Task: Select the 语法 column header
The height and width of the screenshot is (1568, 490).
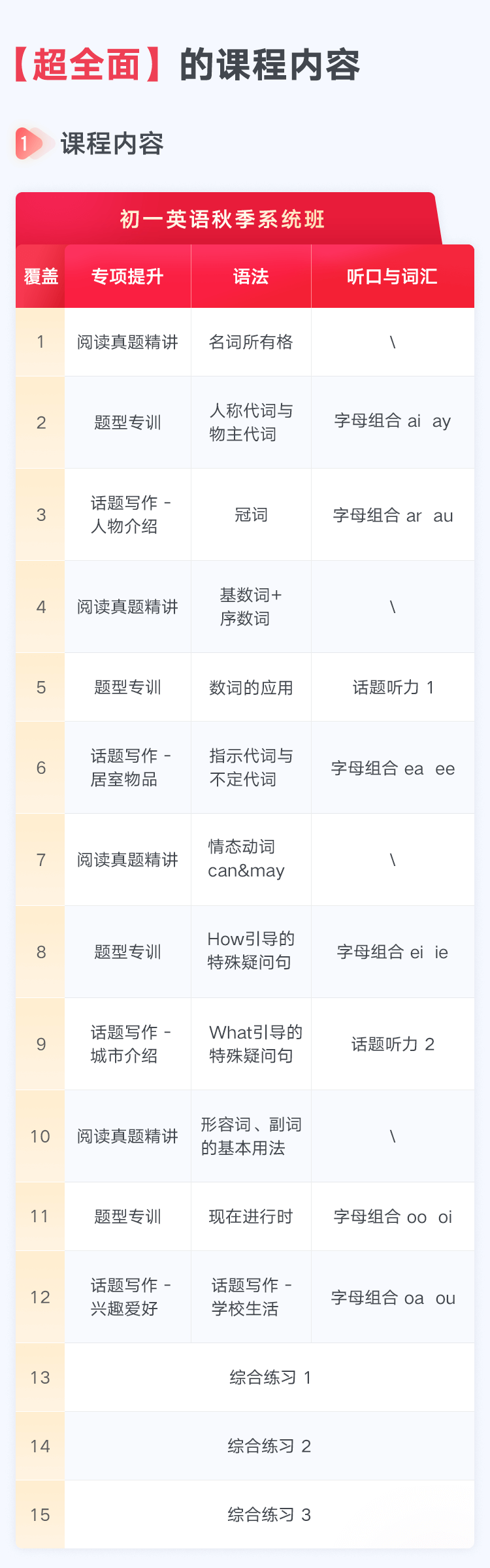Action: (251, 276)
